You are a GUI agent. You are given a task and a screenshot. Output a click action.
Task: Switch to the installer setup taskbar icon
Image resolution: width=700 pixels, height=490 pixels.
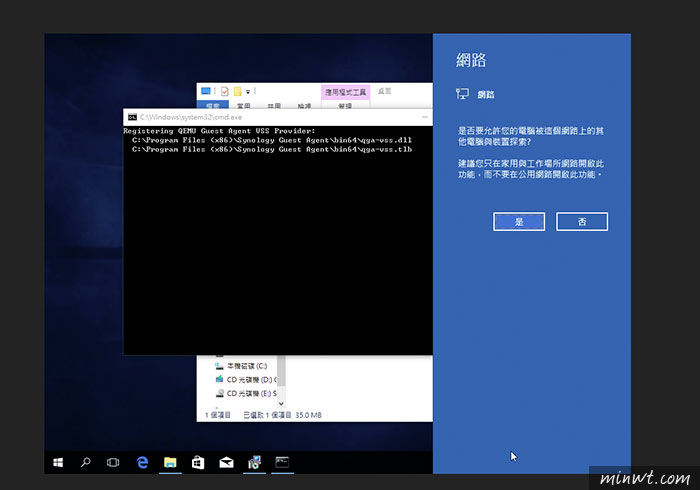254,462
